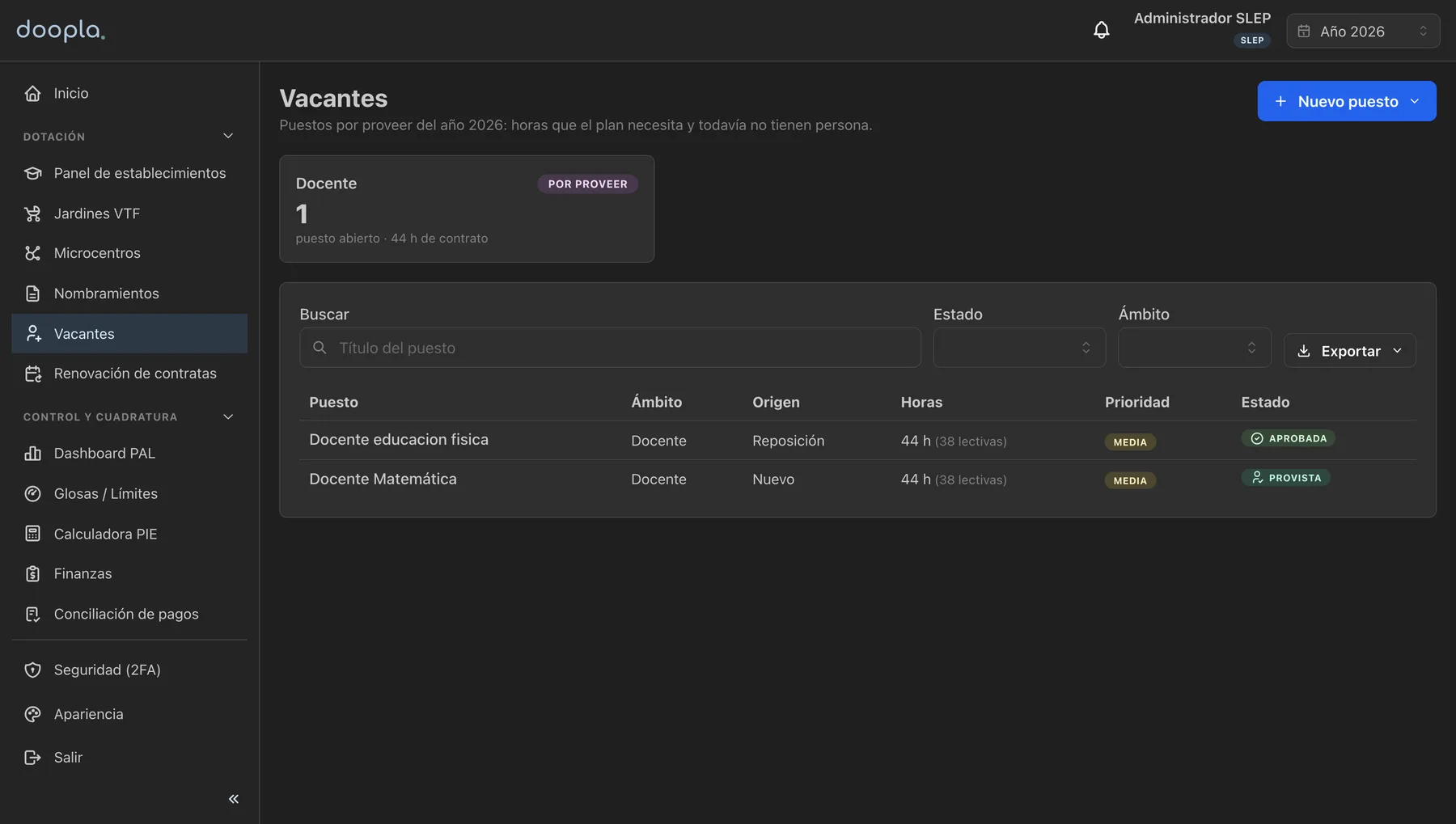
Task: Open the Estado filter dropdown
Action: tap(1019, 348)
